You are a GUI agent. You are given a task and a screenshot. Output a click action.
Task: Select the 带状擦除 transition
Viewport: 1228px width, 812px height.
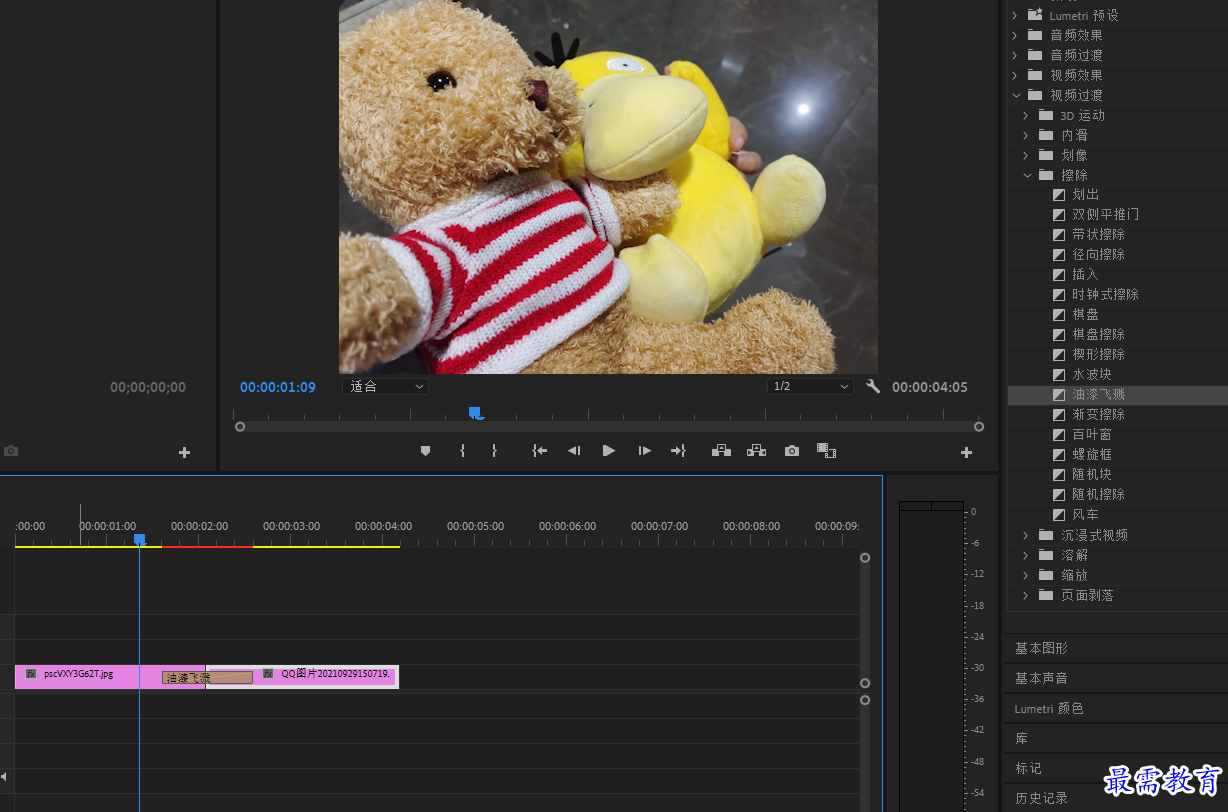1098,235
